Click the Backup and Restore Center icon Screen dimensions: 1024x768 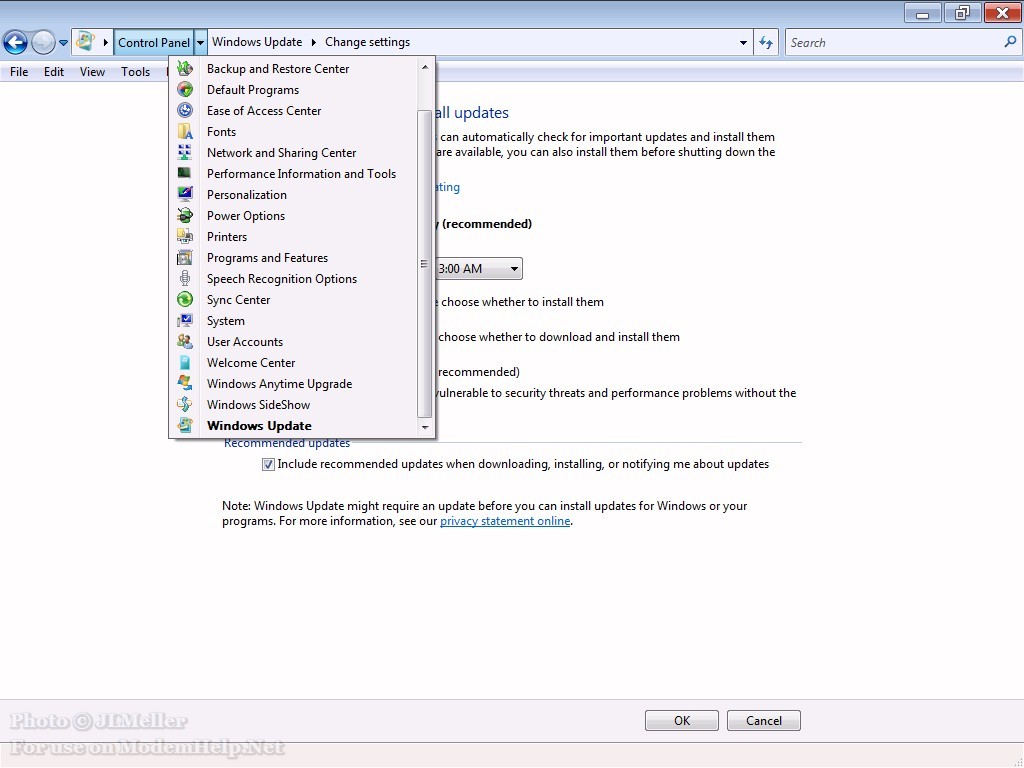coord(185,69)
